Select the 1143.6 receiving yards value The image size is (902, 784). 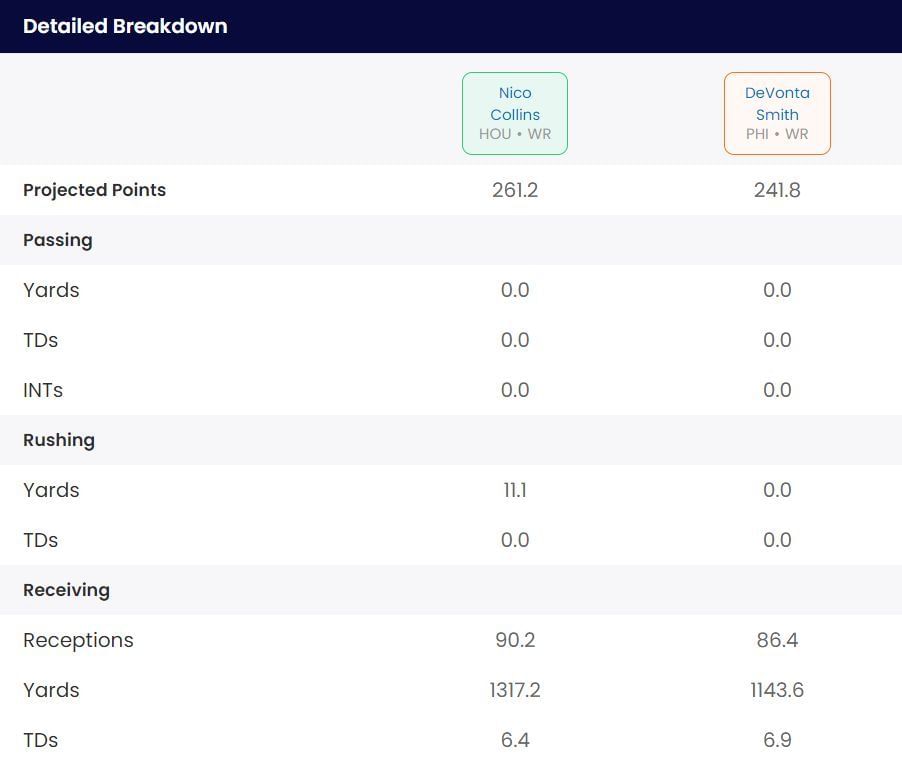pyautogui.click(x=777, y=690)
